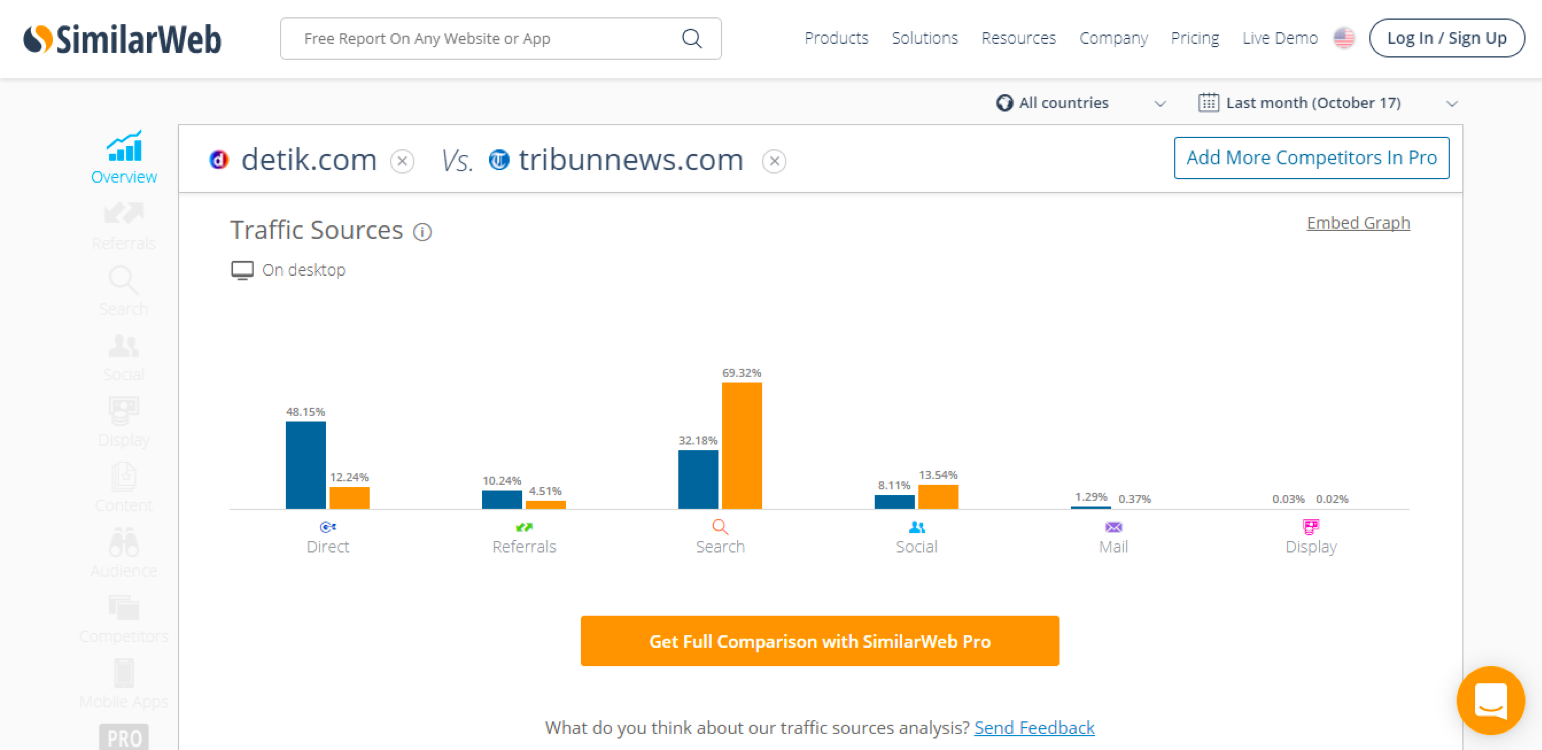Go to the Audience sidebar section

(x=124, y=554)
